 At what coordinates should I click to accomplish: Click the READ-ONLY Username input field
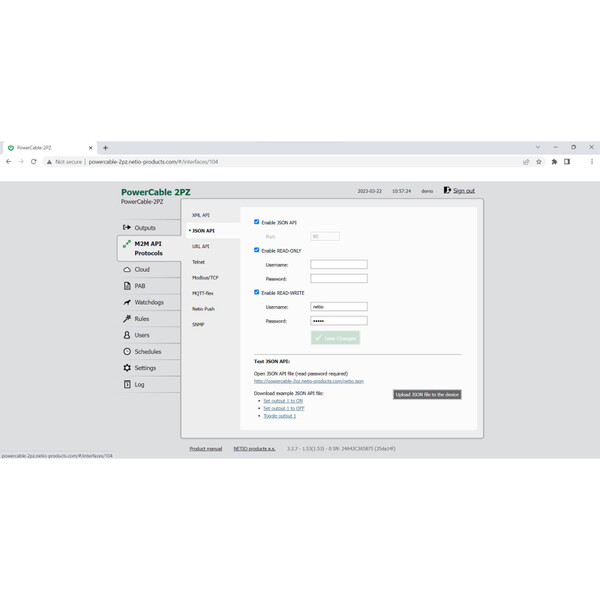tap(339, 265)
